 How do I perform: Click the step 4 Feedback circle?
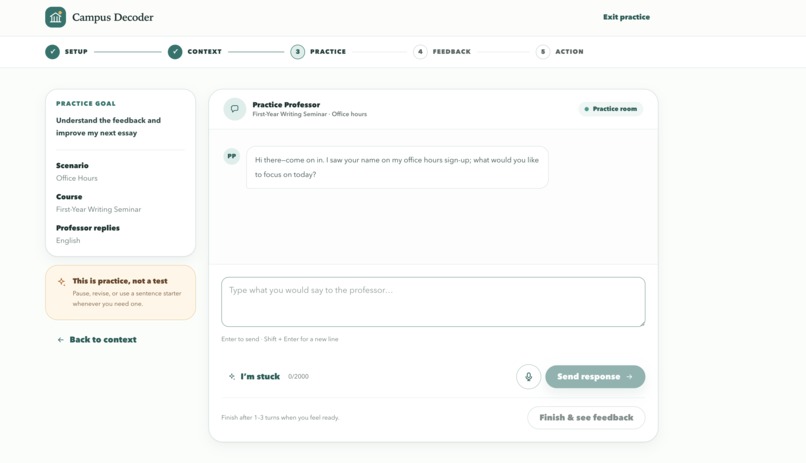[420, 51]
